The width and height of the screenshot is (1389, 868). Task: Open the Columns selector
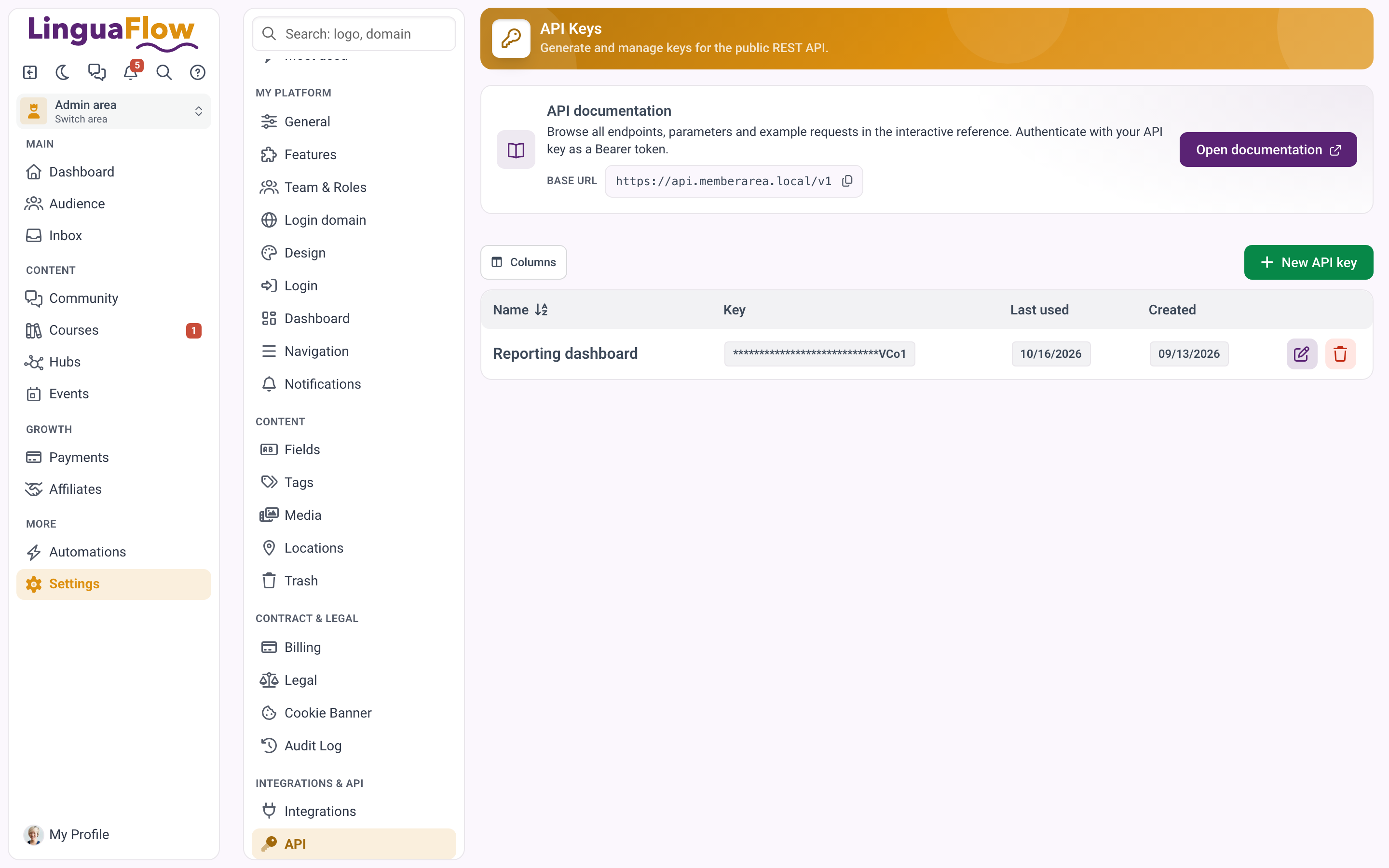523,262
